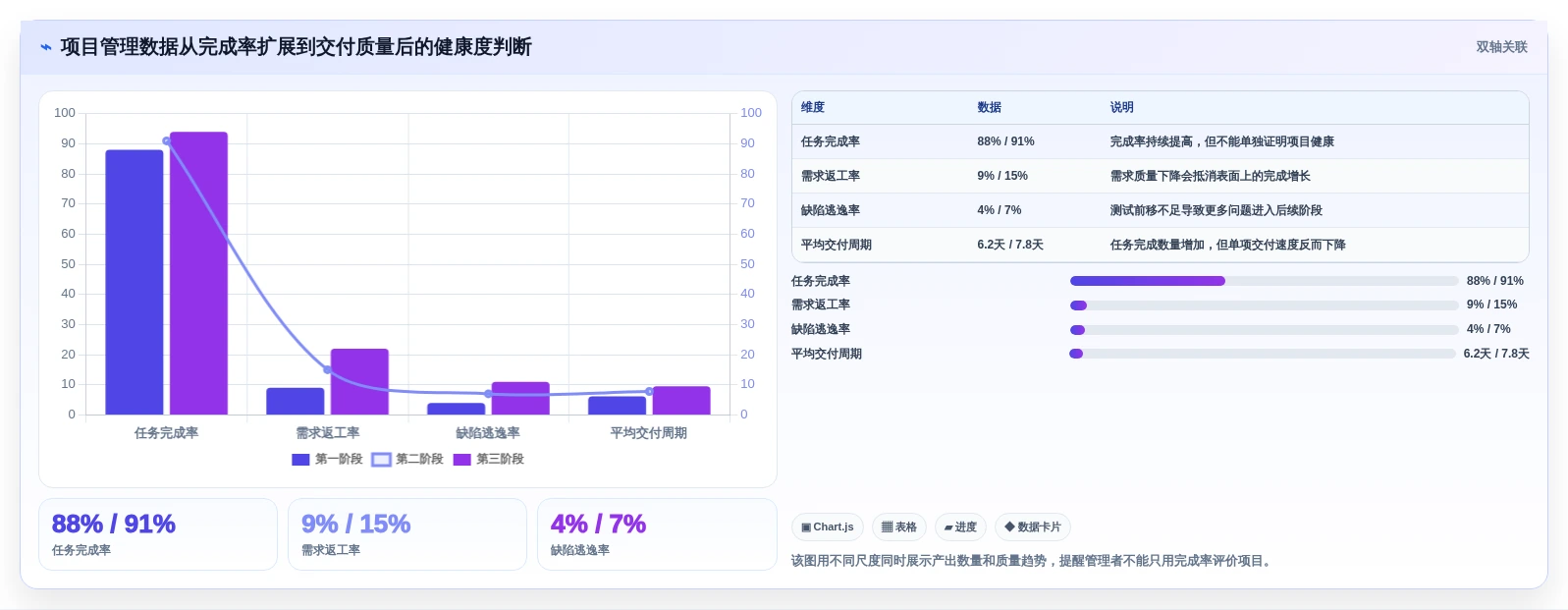Click the line point above 任务完成率
Screen dimensions: 1568x610
pyautogui.click(x=167, y=141)
